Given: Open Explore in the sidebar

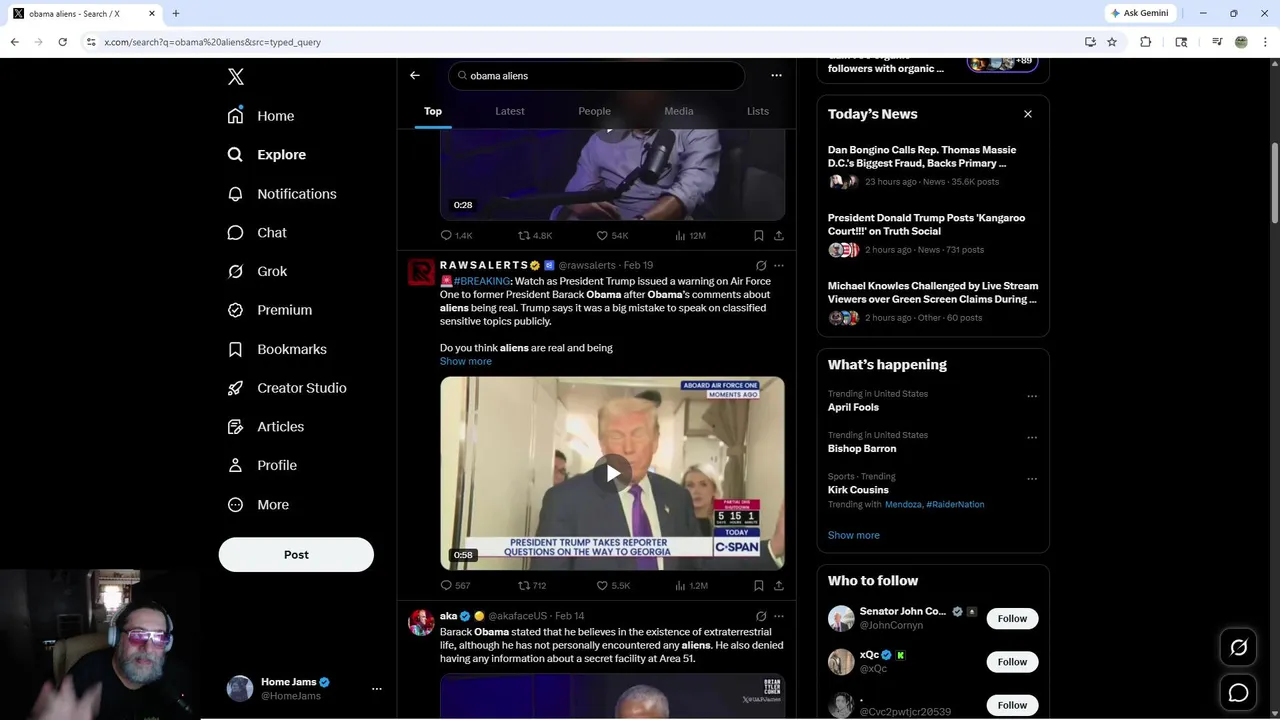Looking at the screenshot, I should point(267,155).
